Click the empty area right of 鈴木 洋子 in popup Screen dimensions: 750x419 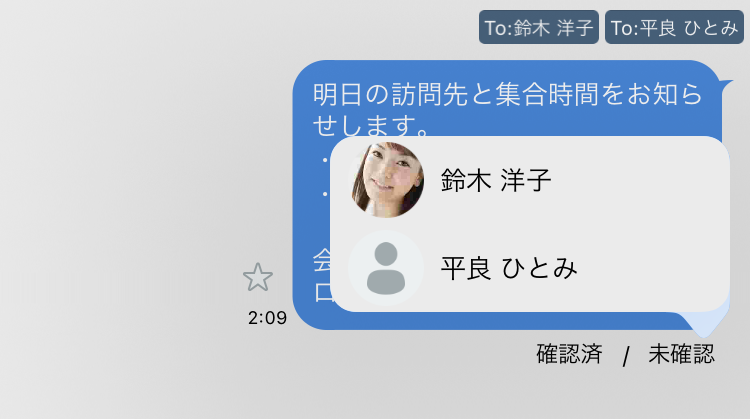(x=639, y=180)
